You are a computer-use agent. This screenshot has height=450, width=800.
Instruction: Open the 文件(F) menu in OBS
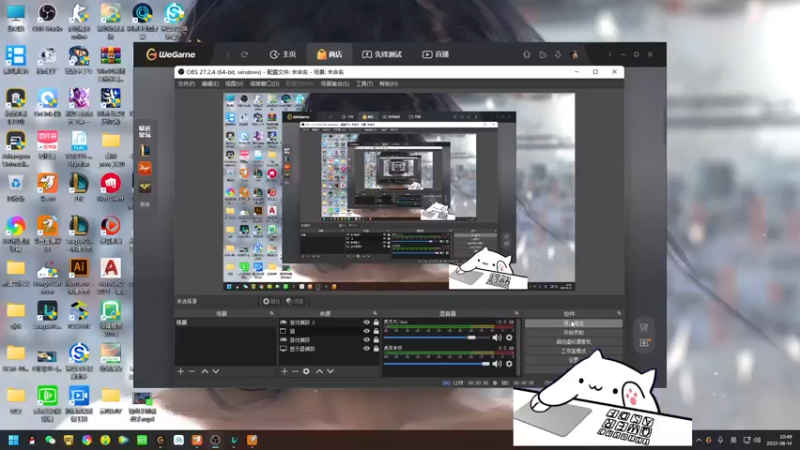point(186,84)
